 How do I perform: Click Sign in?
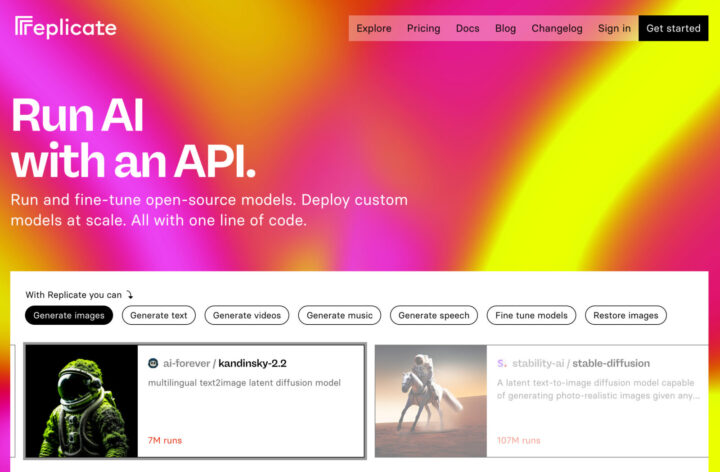click(x=614, y=28)
